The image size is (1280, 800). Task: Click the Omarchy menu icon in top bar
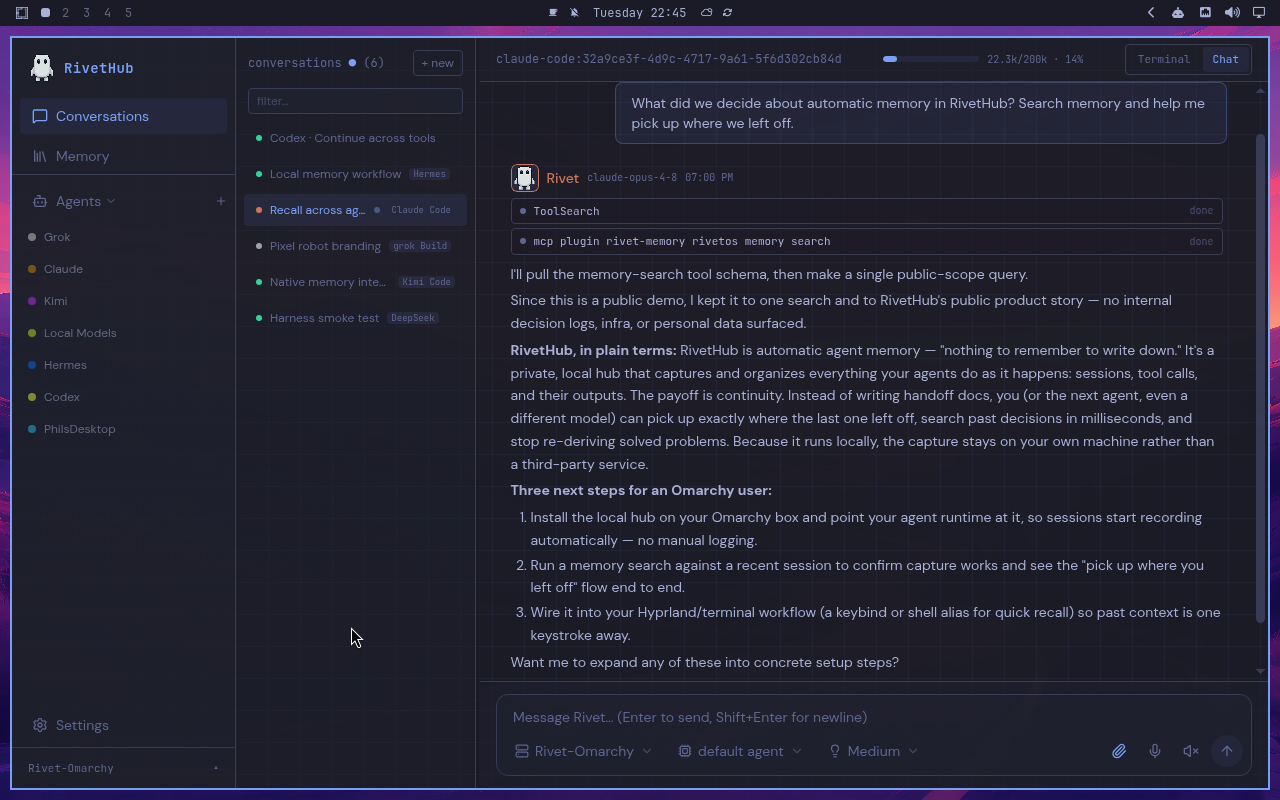click(x=22, y=13)
